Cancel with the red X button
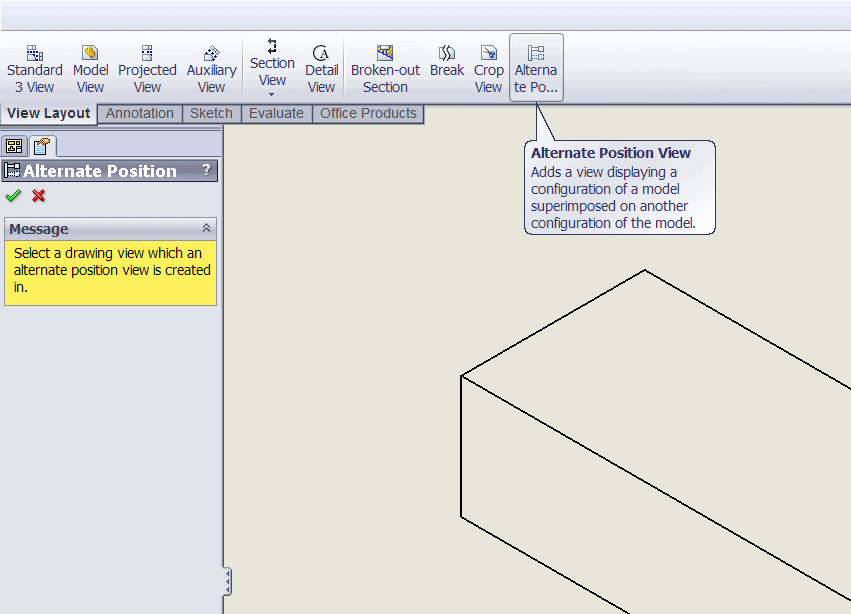The image size is (851, 614). [39, 196]
